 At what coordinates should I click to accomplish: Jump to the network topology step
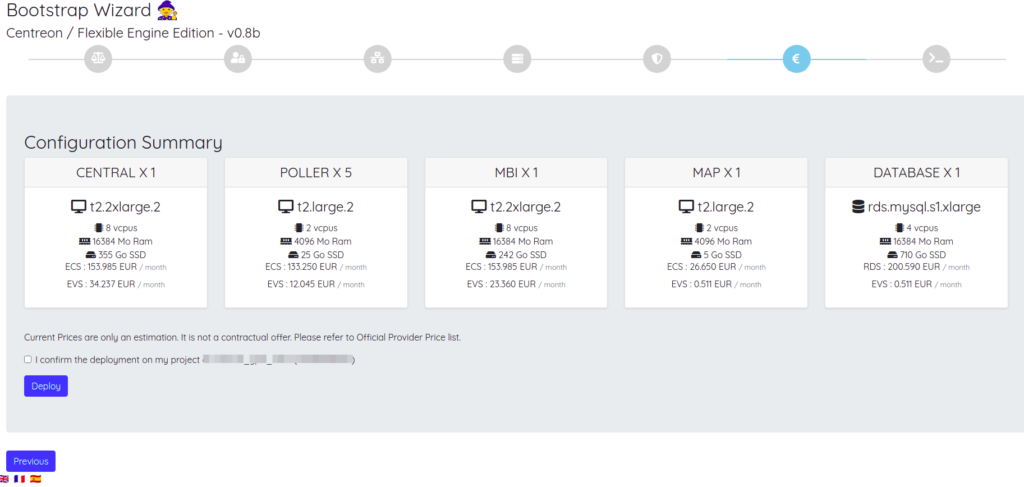pos(377,59)
